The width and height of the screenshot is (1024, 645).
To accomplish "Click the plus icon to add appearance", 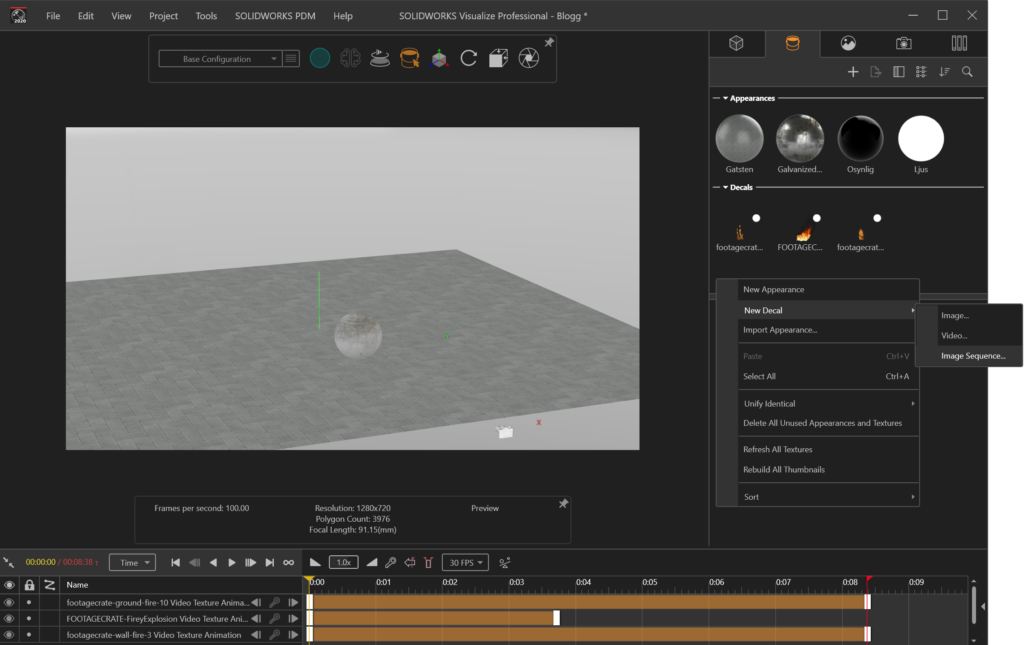I will (x=853, y=72).
